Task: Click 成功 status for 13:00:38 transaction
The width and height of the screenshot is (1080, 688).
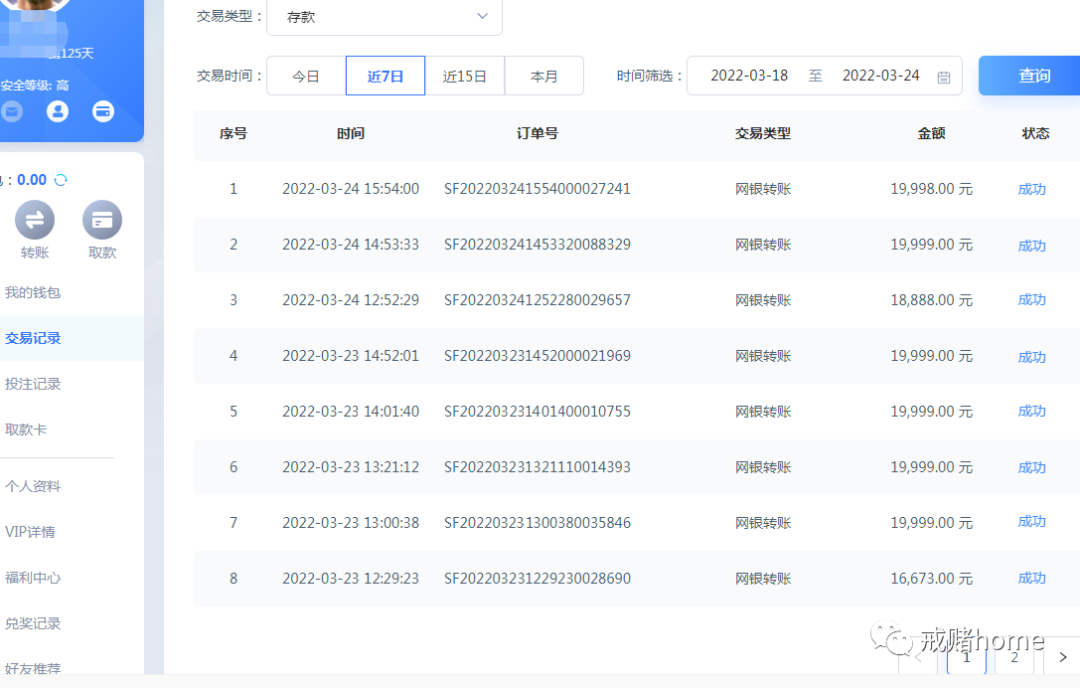Action: 1032,521
